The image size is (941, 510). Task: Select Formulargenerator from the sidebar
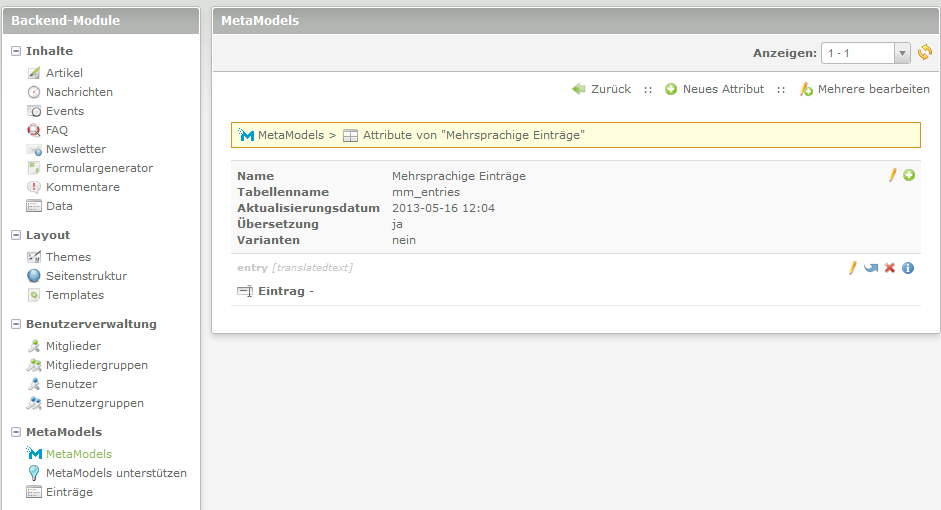click(99, 168)
